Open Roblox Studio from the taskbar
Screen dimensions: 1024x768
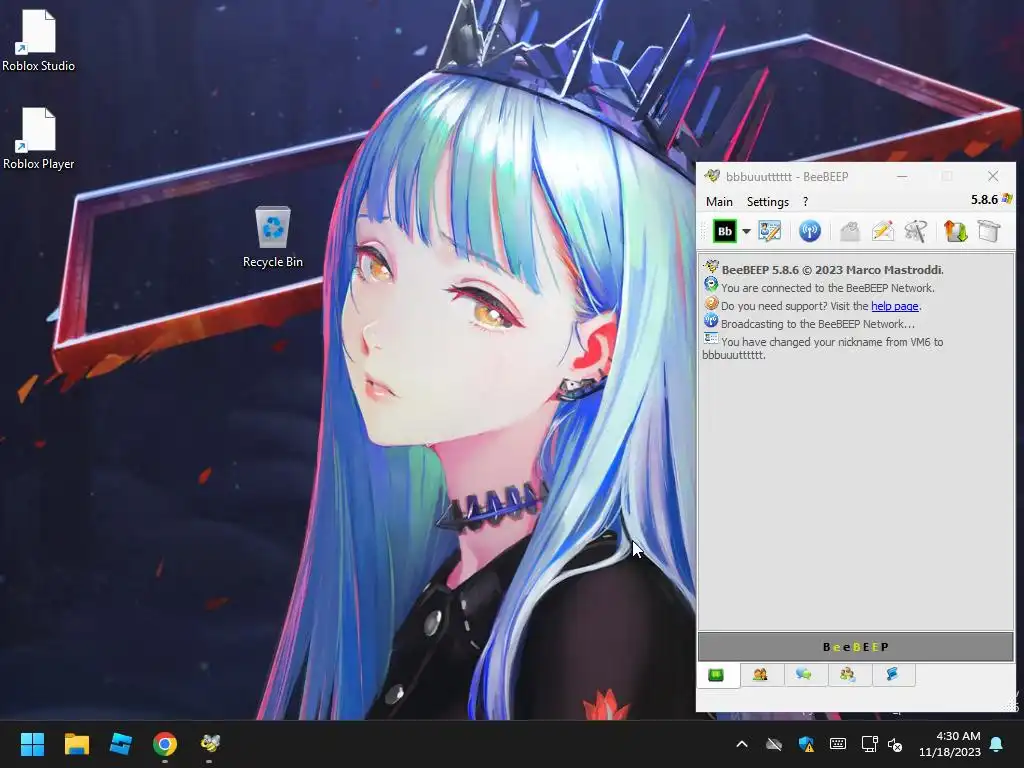121,744
